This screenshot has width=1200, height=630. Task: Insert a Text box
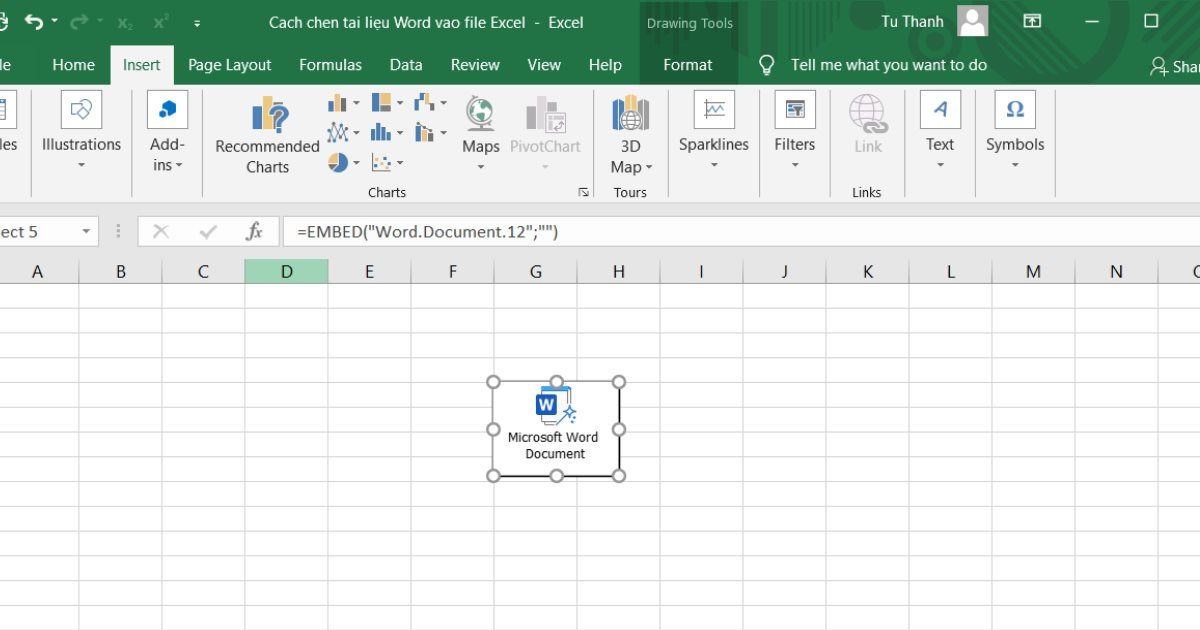[939, 125]
